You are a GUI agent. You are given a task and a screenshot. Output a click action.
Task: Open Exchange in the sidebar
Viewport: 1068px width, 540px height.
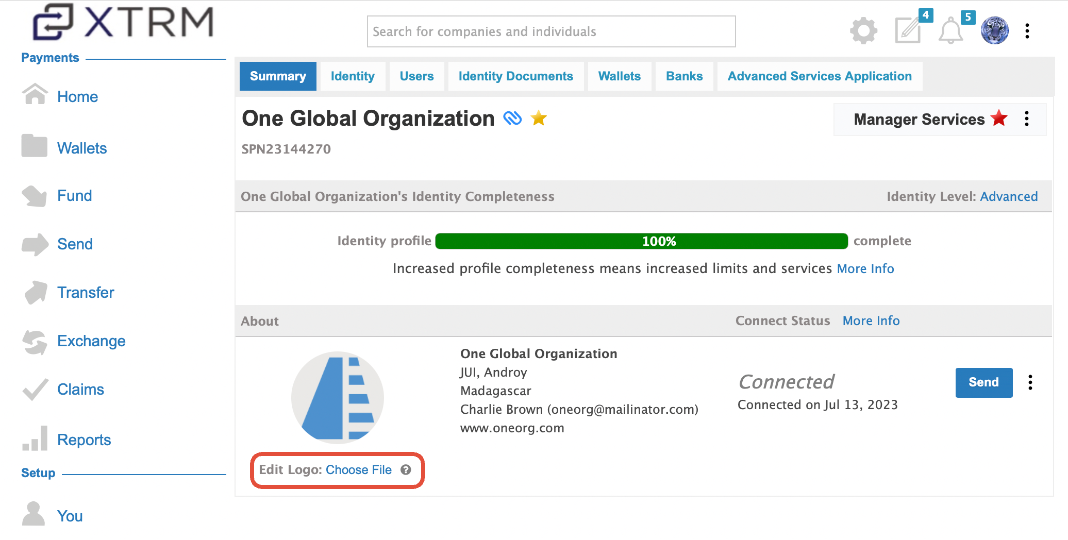91,340
